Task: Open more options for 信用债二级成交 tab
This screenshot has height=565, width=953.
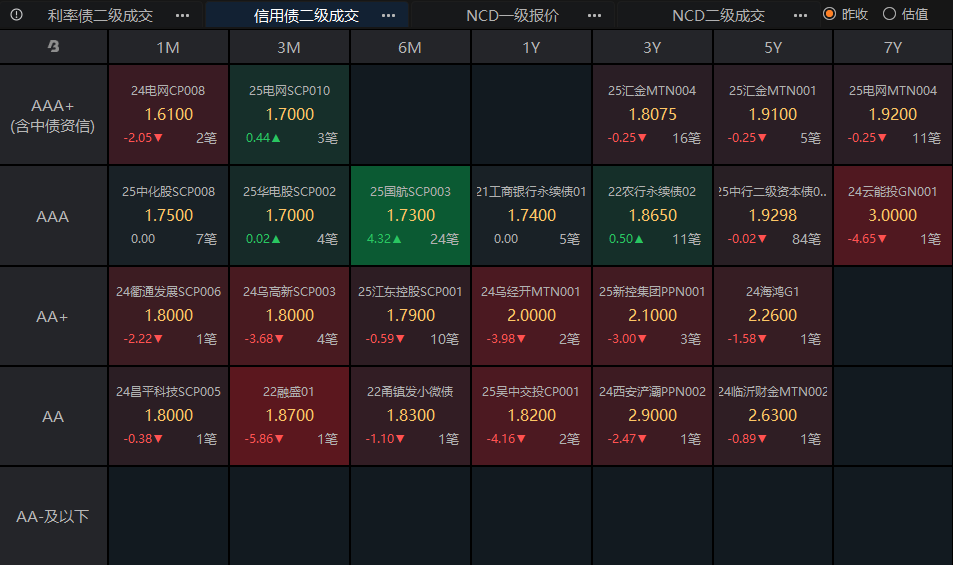Action: 388,16
